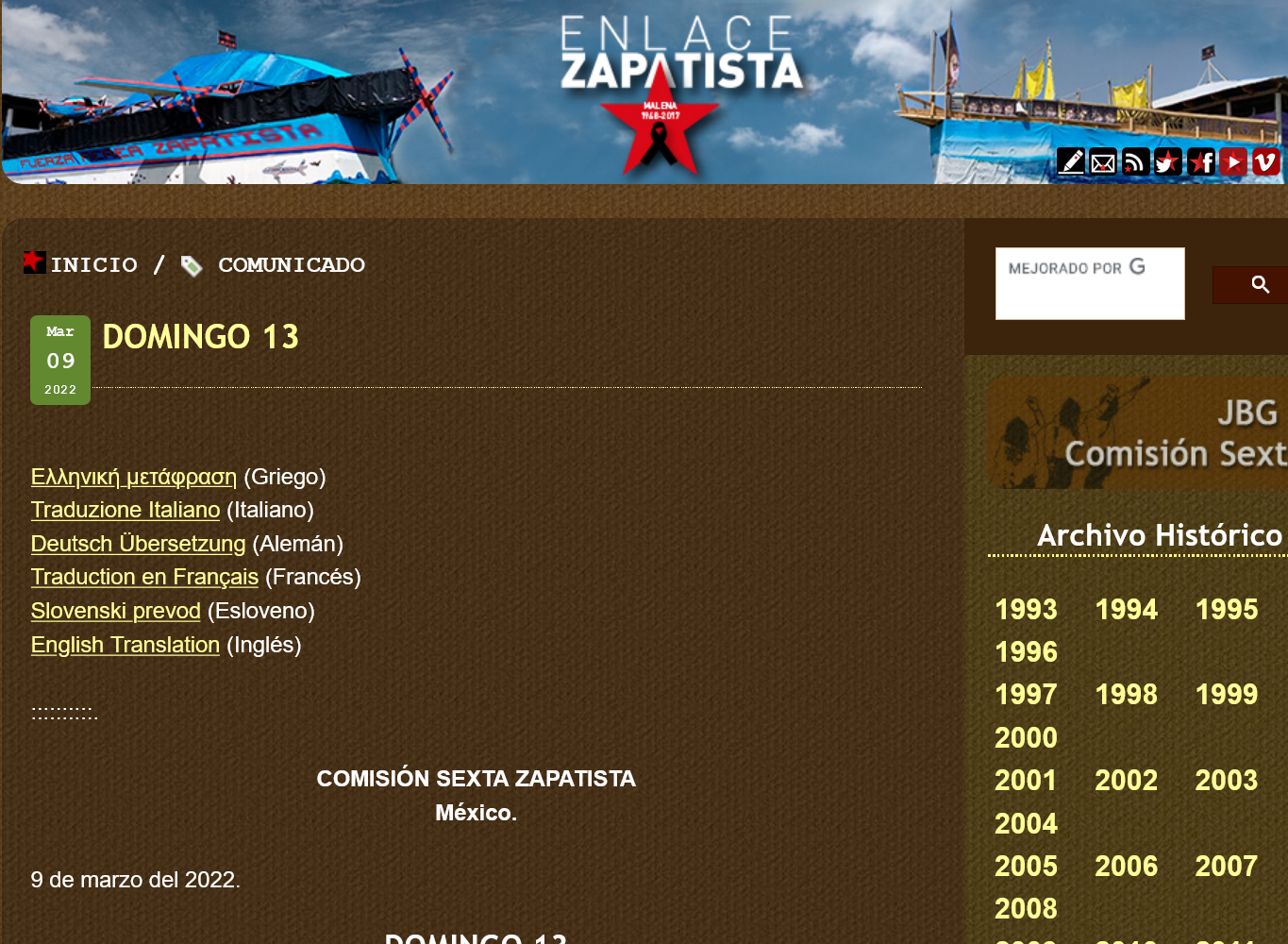Open the YouTube play icon
Image resolution: width=1288 pixels, height=944 pixels.
[x=1232, y=161]
